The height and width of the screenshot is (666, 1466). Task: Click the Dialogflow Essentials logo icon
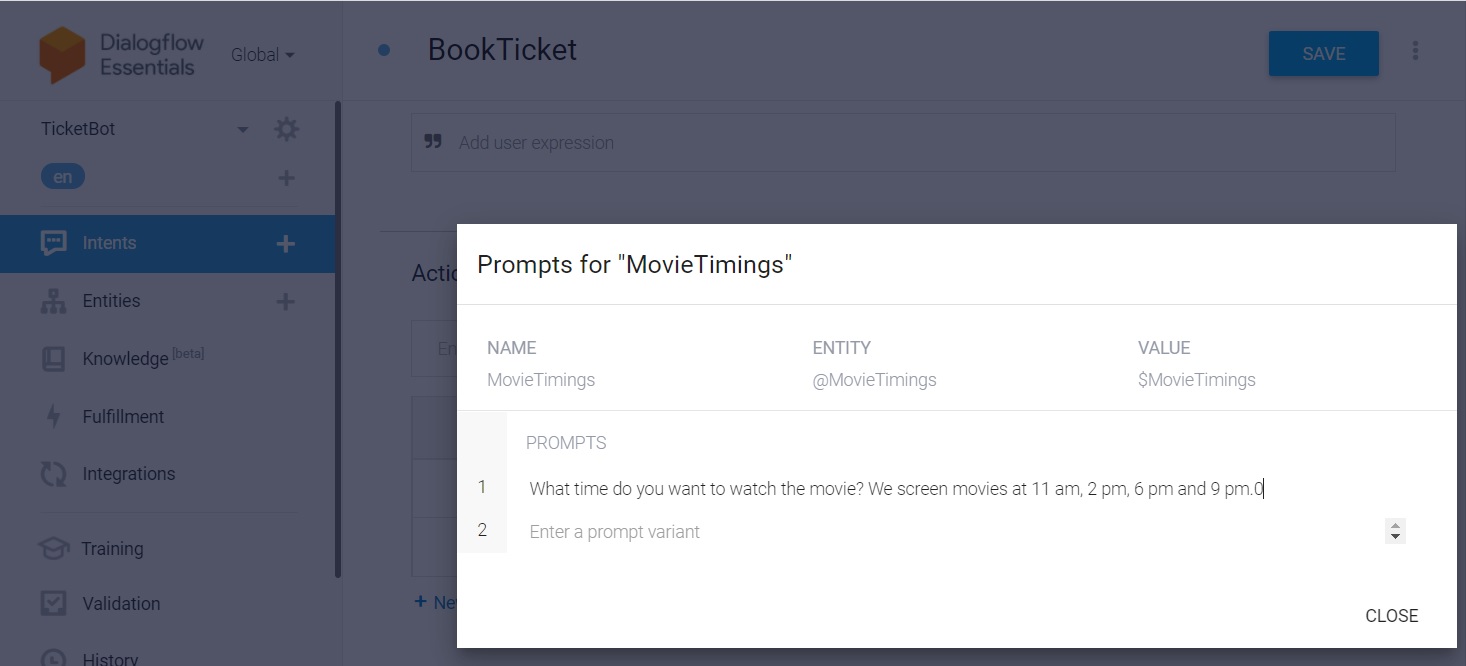click(x=61, y=55)
